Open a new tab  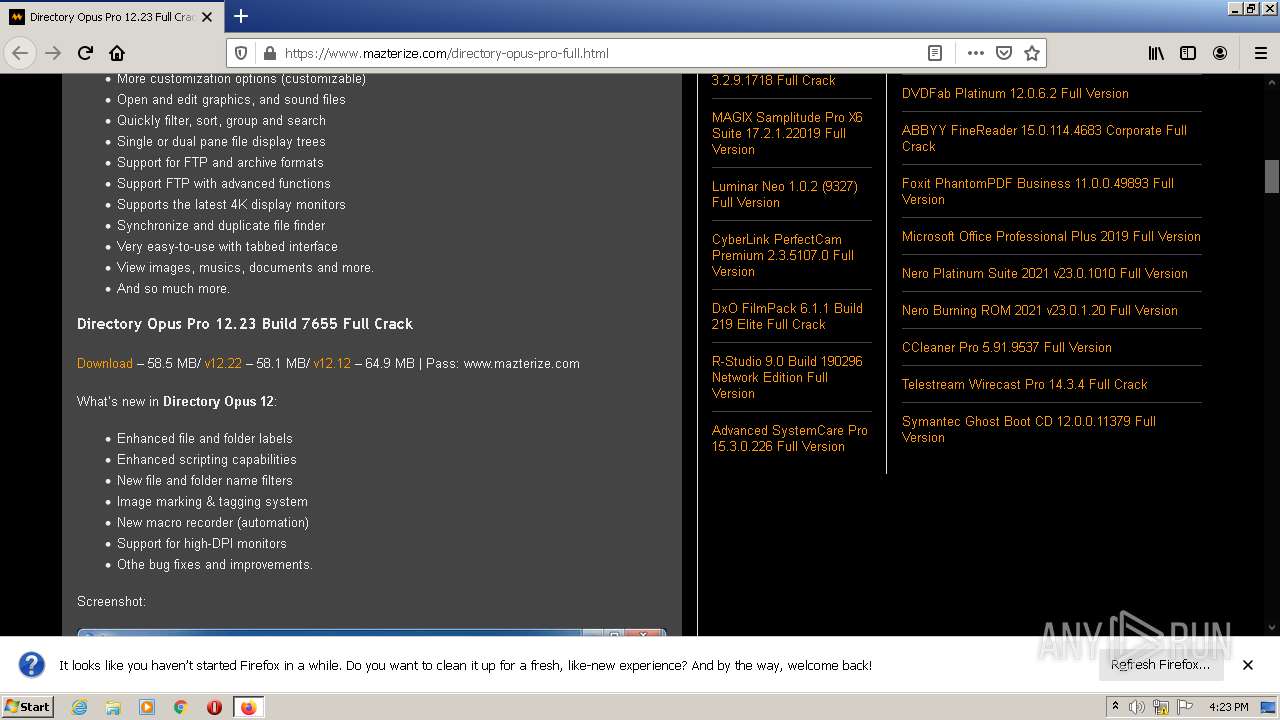(x=241, y=16)
